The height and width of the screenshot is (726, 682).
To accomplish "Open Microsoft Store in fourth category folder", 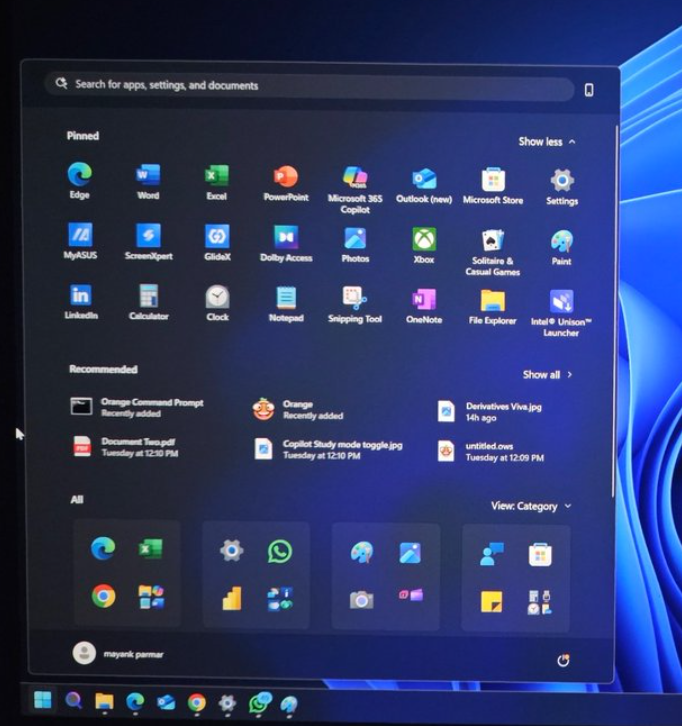I will pos(540,555).
